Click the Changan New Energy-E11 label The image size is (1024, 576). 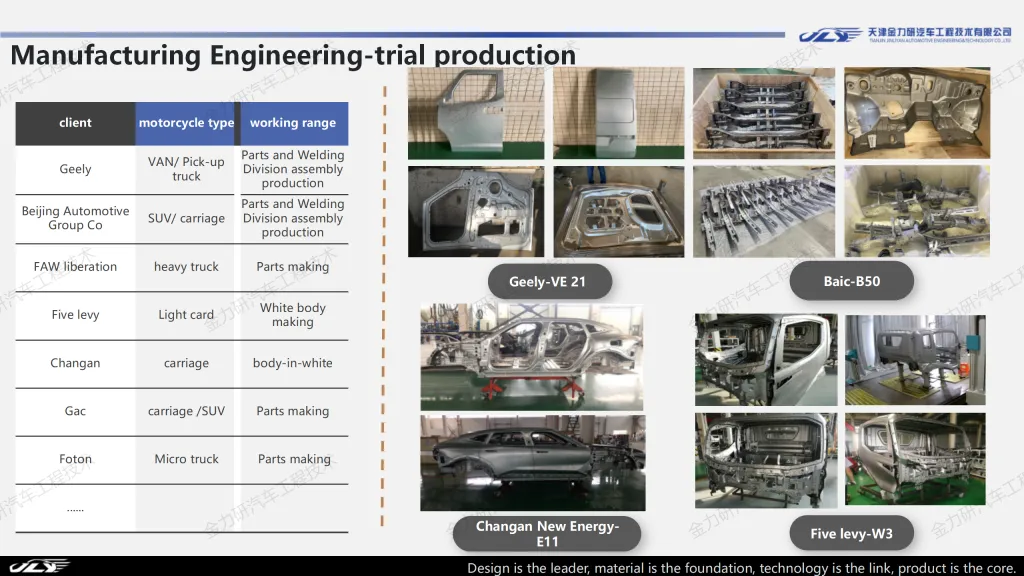547,534
